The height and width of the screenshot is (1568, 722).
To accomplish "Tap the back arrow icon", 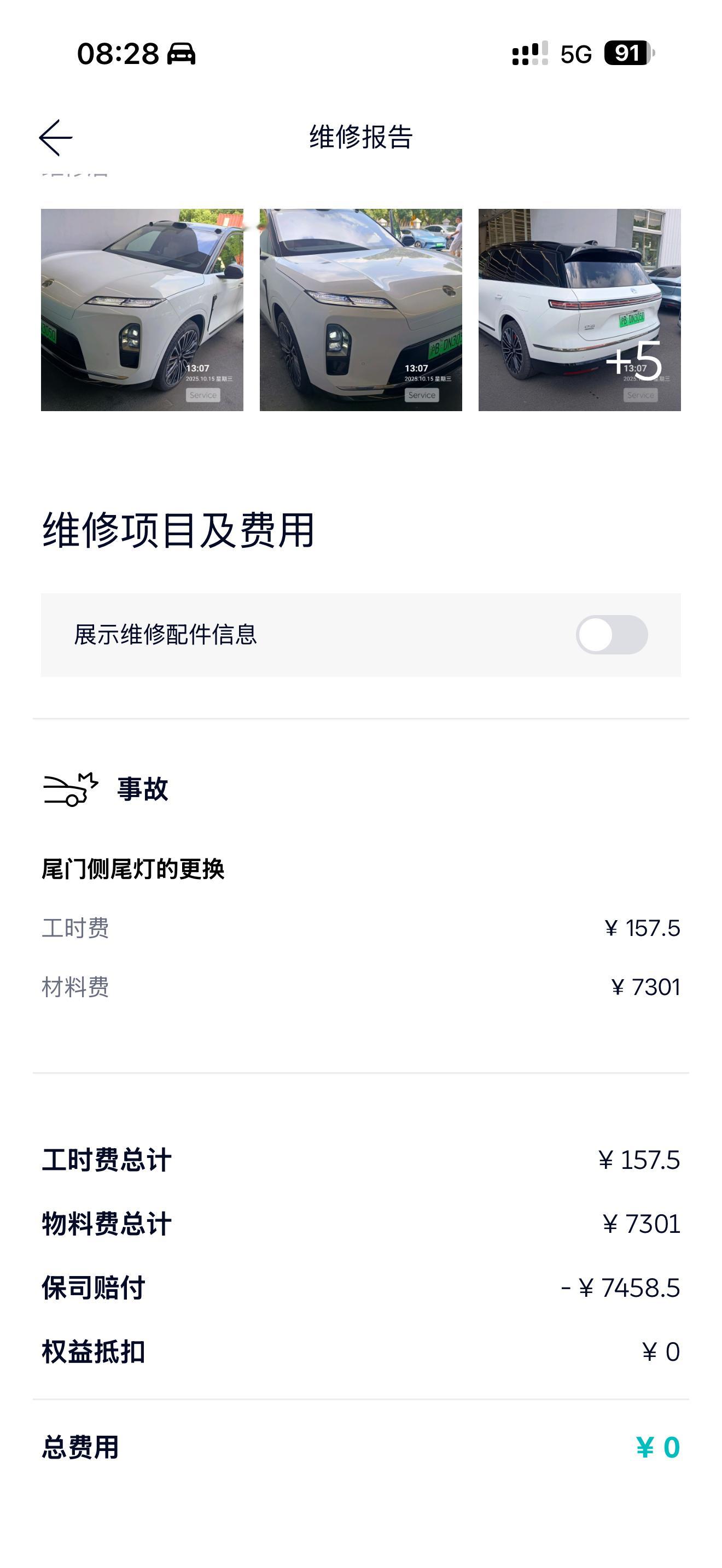I will click(x=55, y=138).
